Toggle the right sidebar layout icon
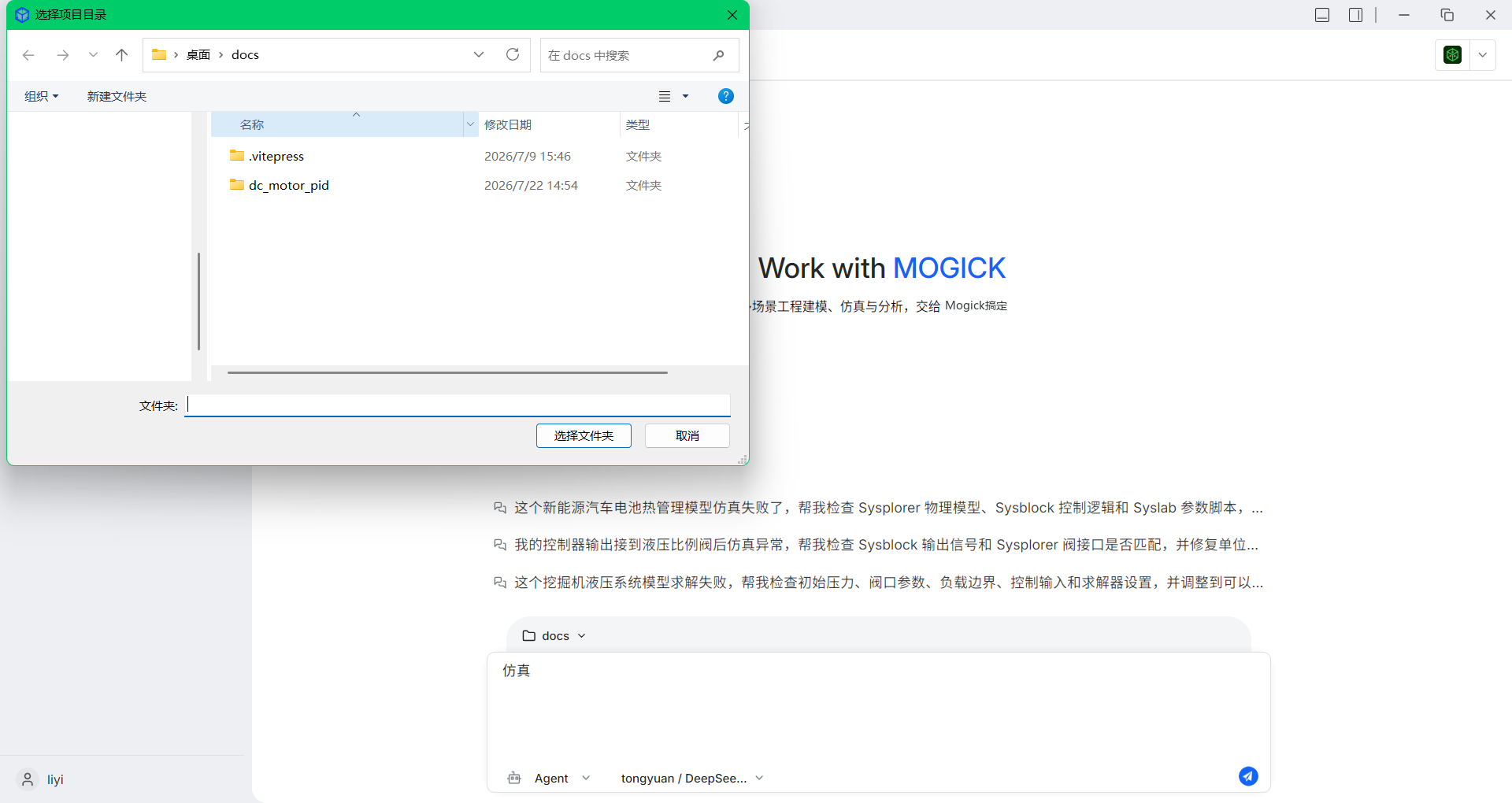This screenshot has width=1512, height=803. pos(1355,15)
